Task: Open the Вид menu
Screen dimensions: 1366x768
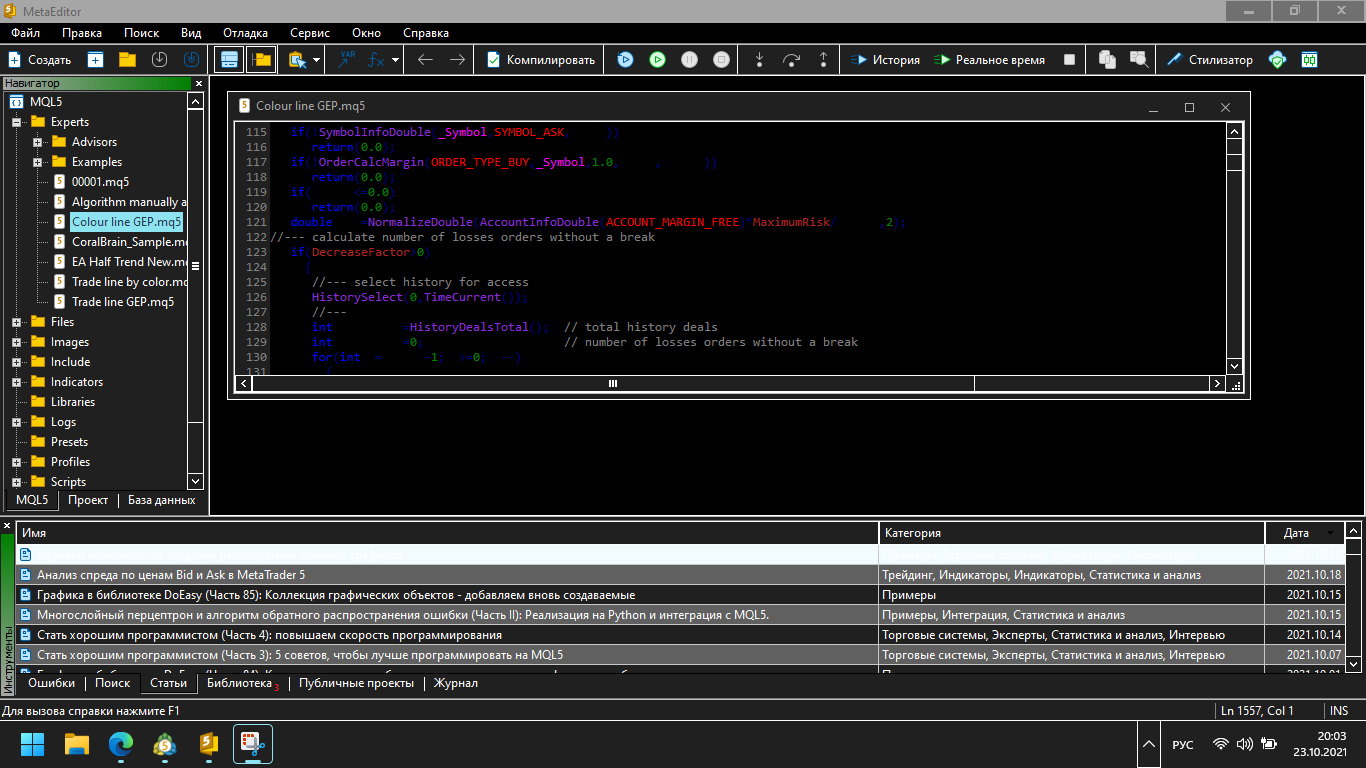Action: click(x=191, y=33)
